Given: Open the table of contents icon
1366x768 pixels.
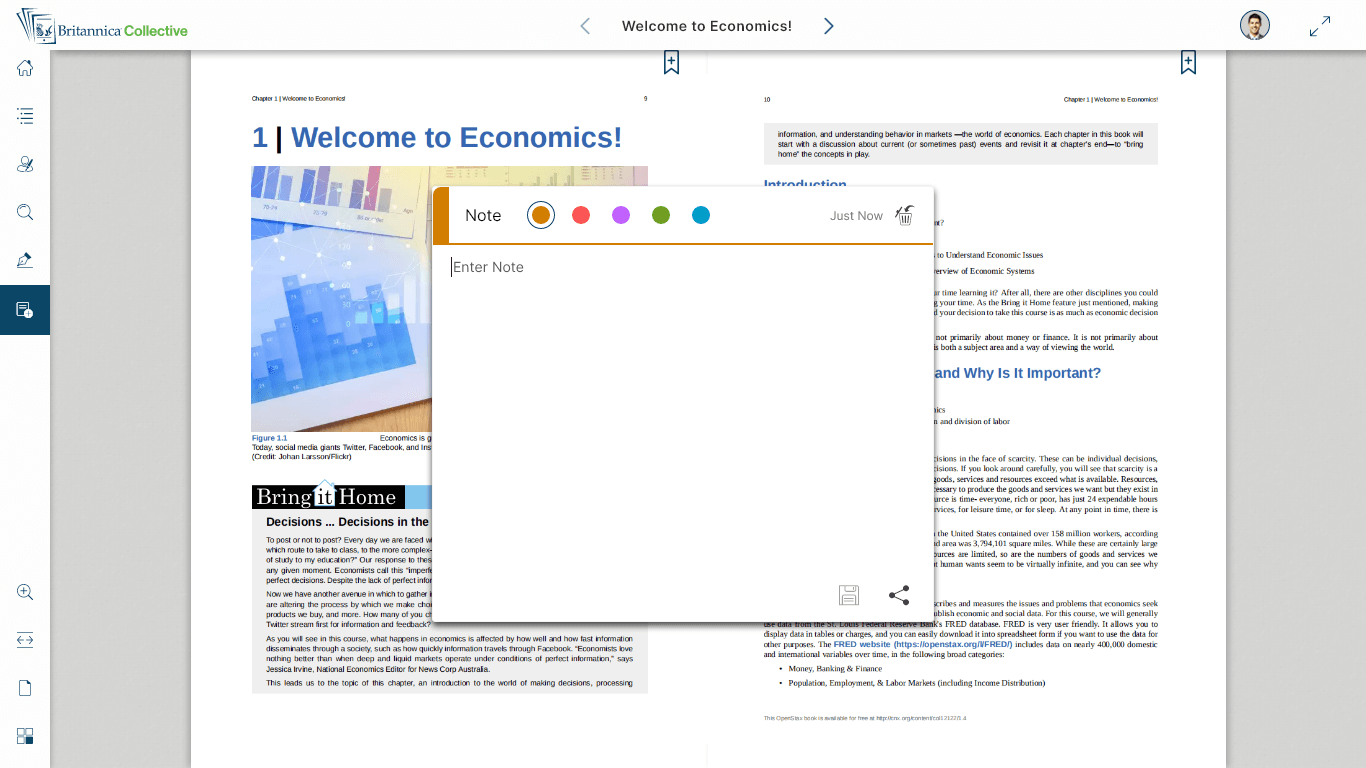Looking at the screenshot, I should click(x=25, y=116).
